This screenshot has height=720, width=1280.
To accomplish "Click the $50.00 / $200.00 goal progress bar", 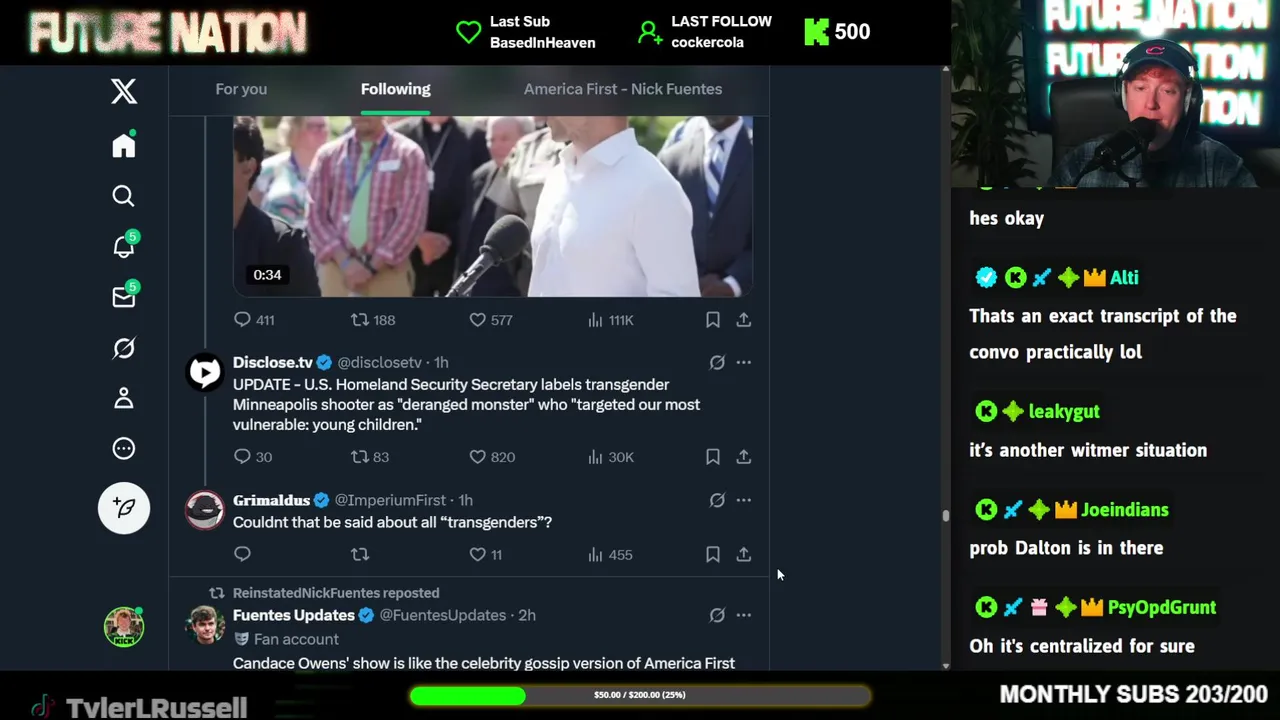I will point(640,695).
